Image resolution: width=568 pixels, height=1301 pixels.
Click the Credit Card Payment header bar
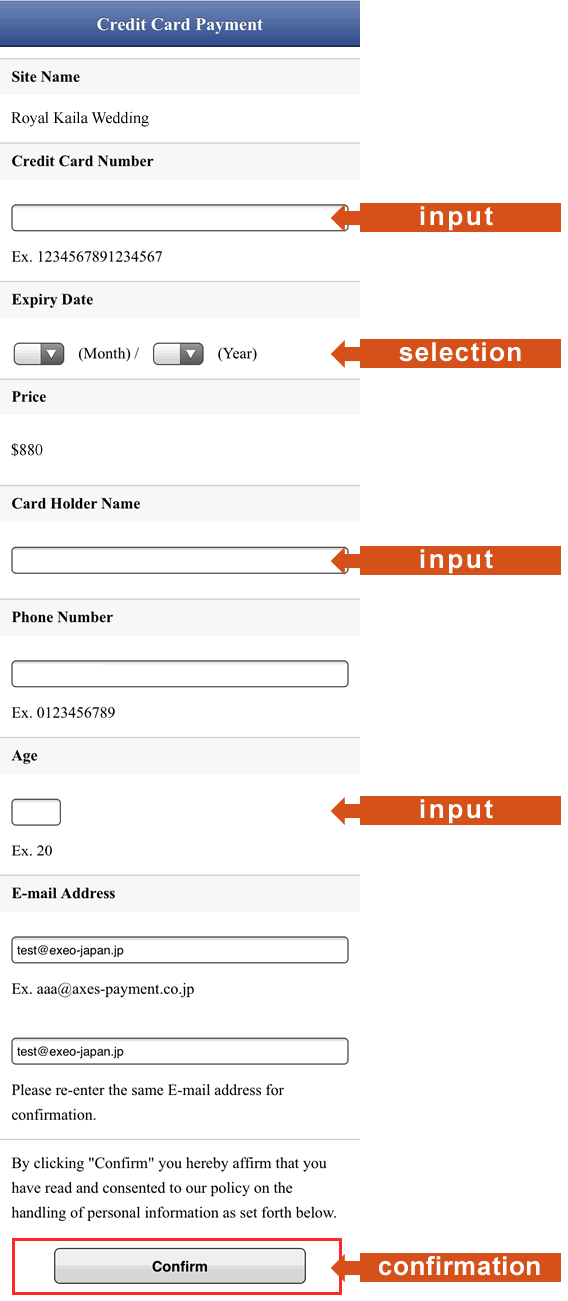pos(180,24)
